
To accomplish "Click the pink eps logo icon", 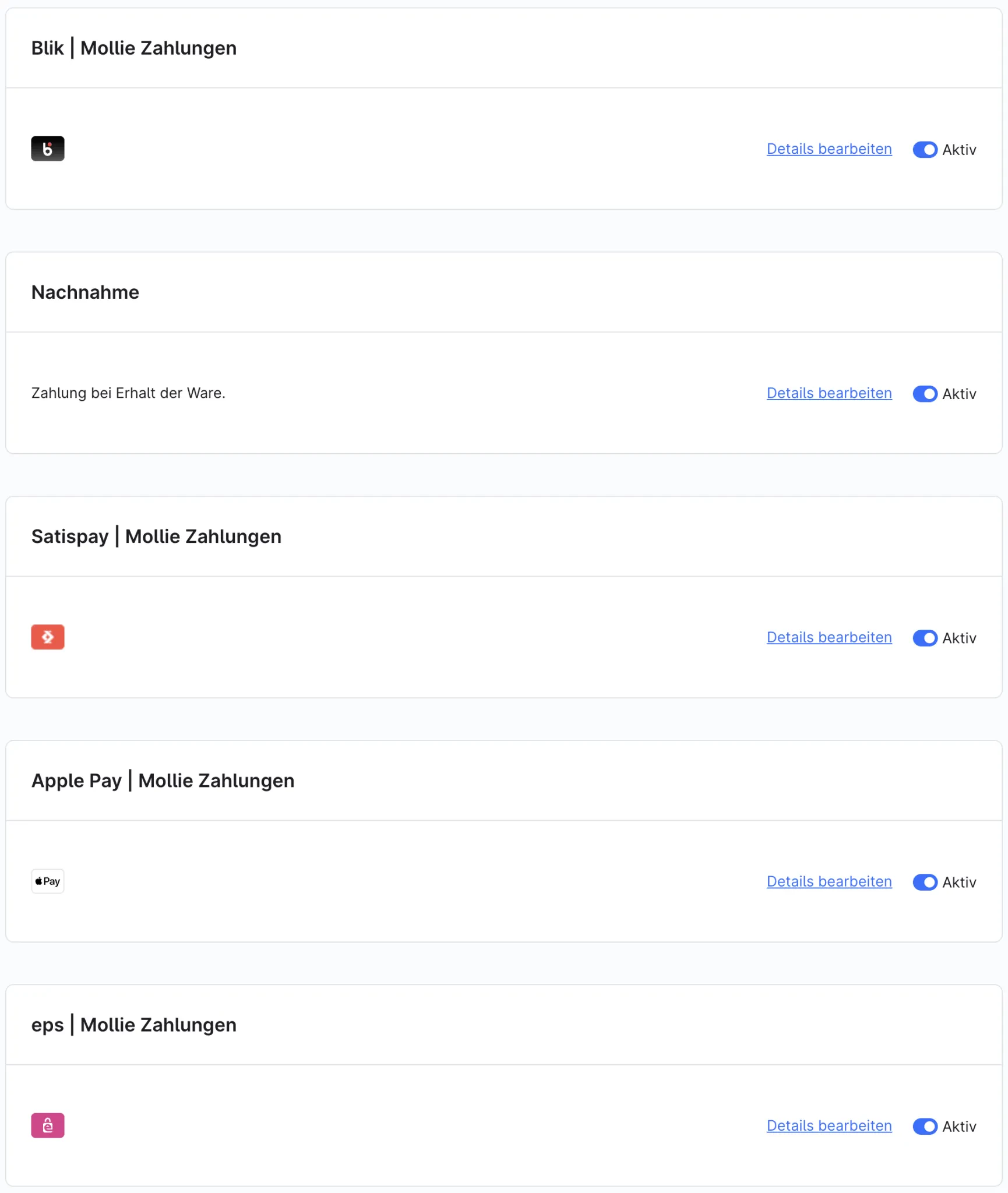I will (48, 1125).
